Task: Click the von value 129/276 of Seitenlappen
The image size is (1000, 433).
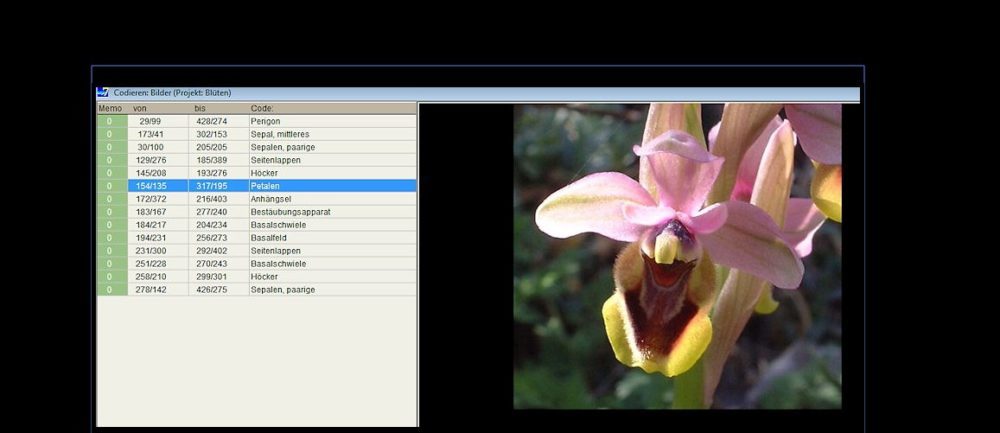Action: 151,160
